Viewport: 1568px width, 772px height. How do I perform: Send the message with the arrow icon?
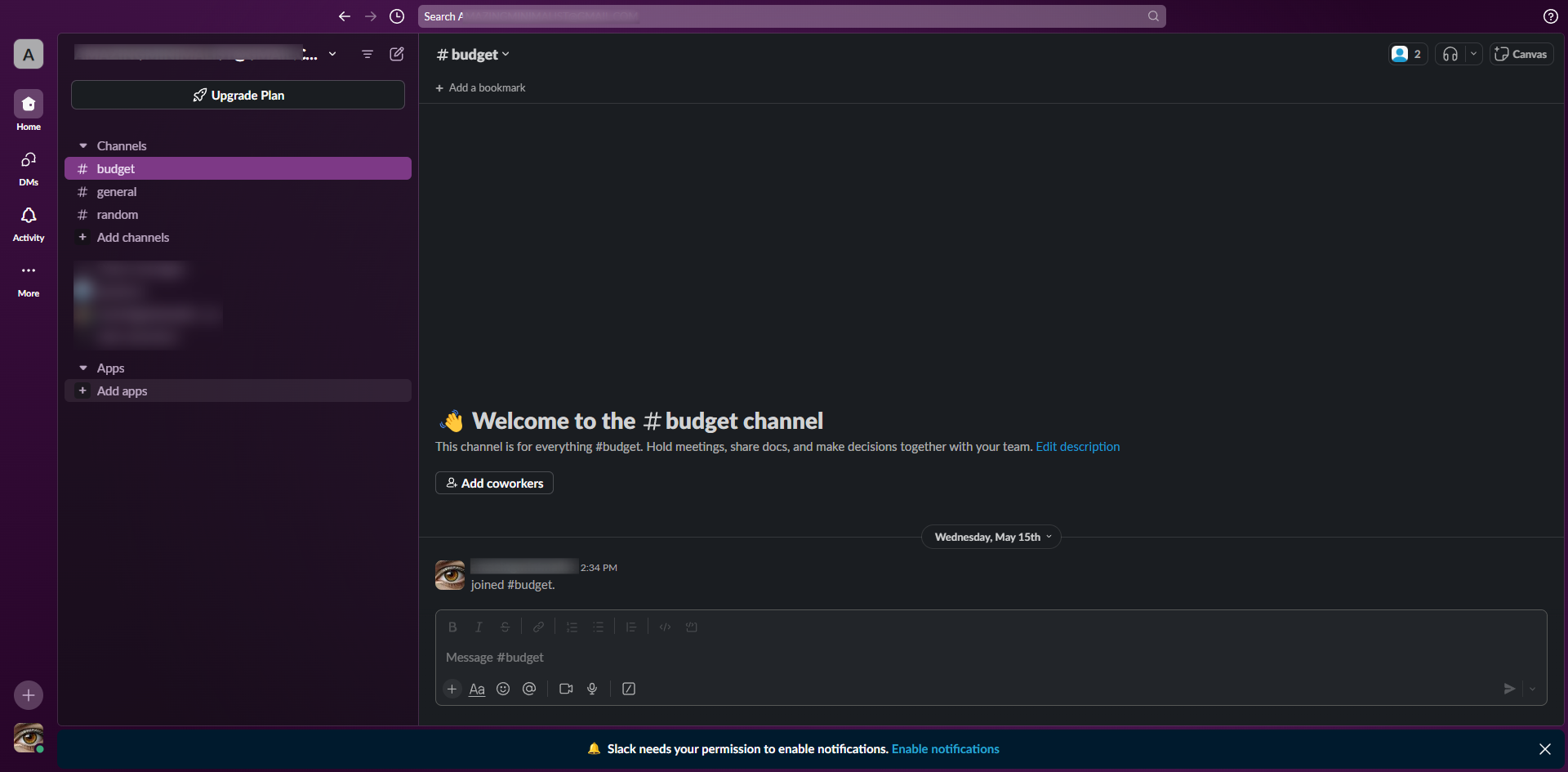coord(1509,689)
